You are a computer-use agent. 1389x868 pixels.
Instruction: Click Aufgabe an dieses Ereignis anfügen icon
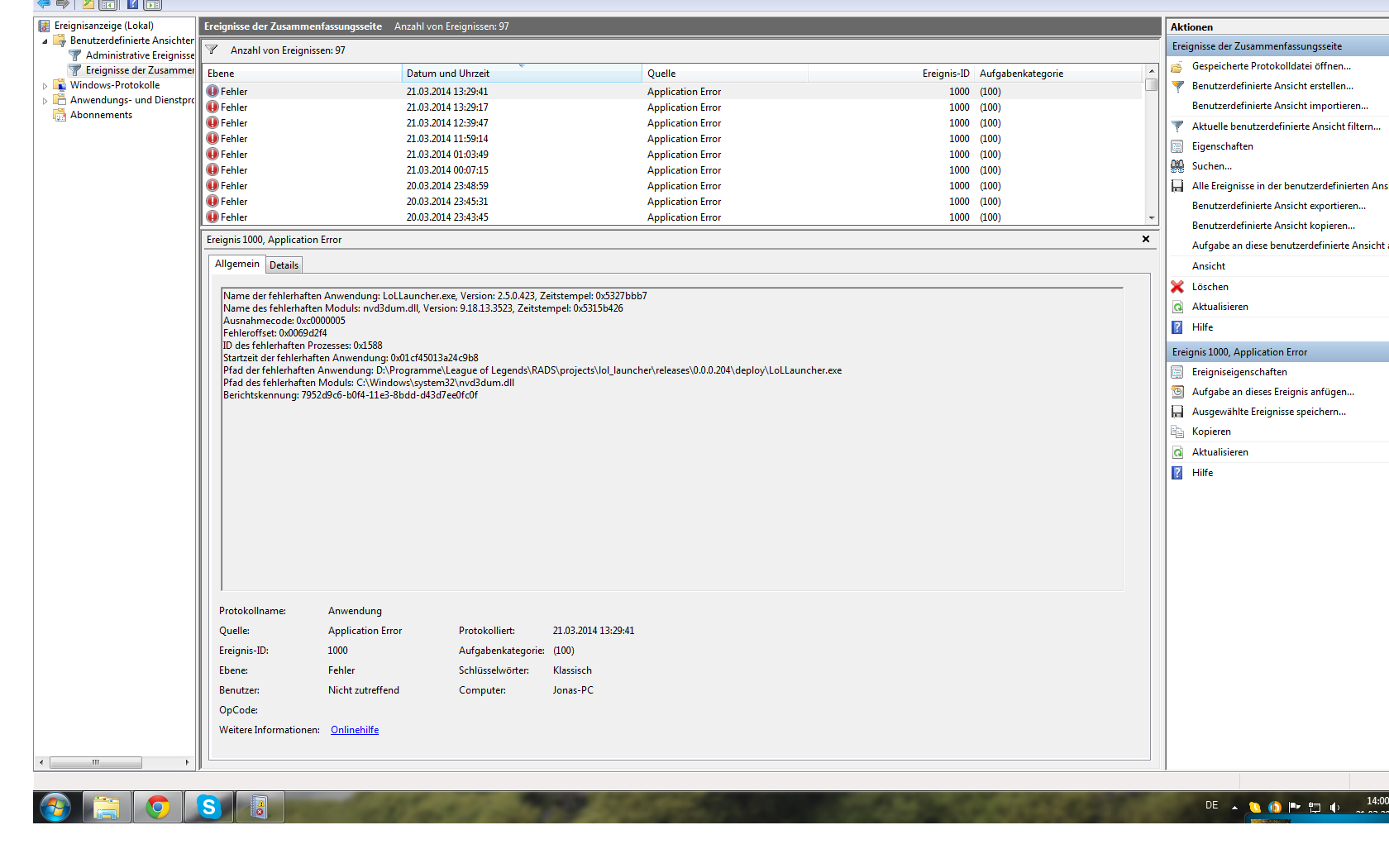pyautogui.click(x=1177, y=392)
